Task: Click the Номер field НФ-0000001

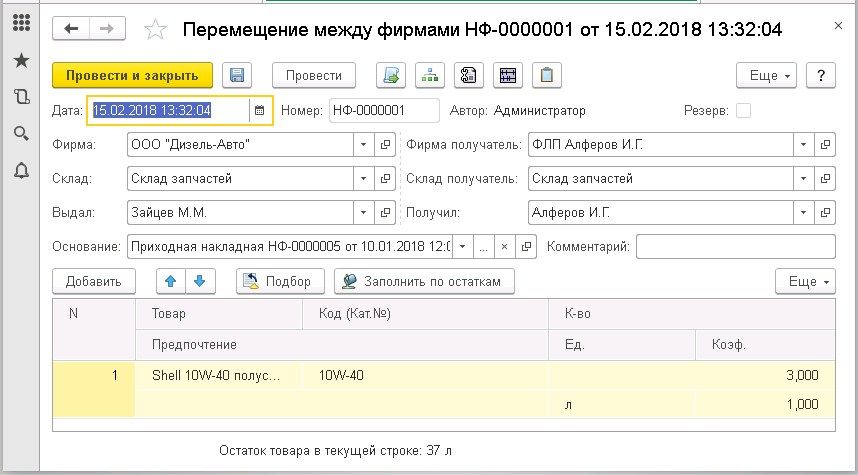Action: click(384, 111)
